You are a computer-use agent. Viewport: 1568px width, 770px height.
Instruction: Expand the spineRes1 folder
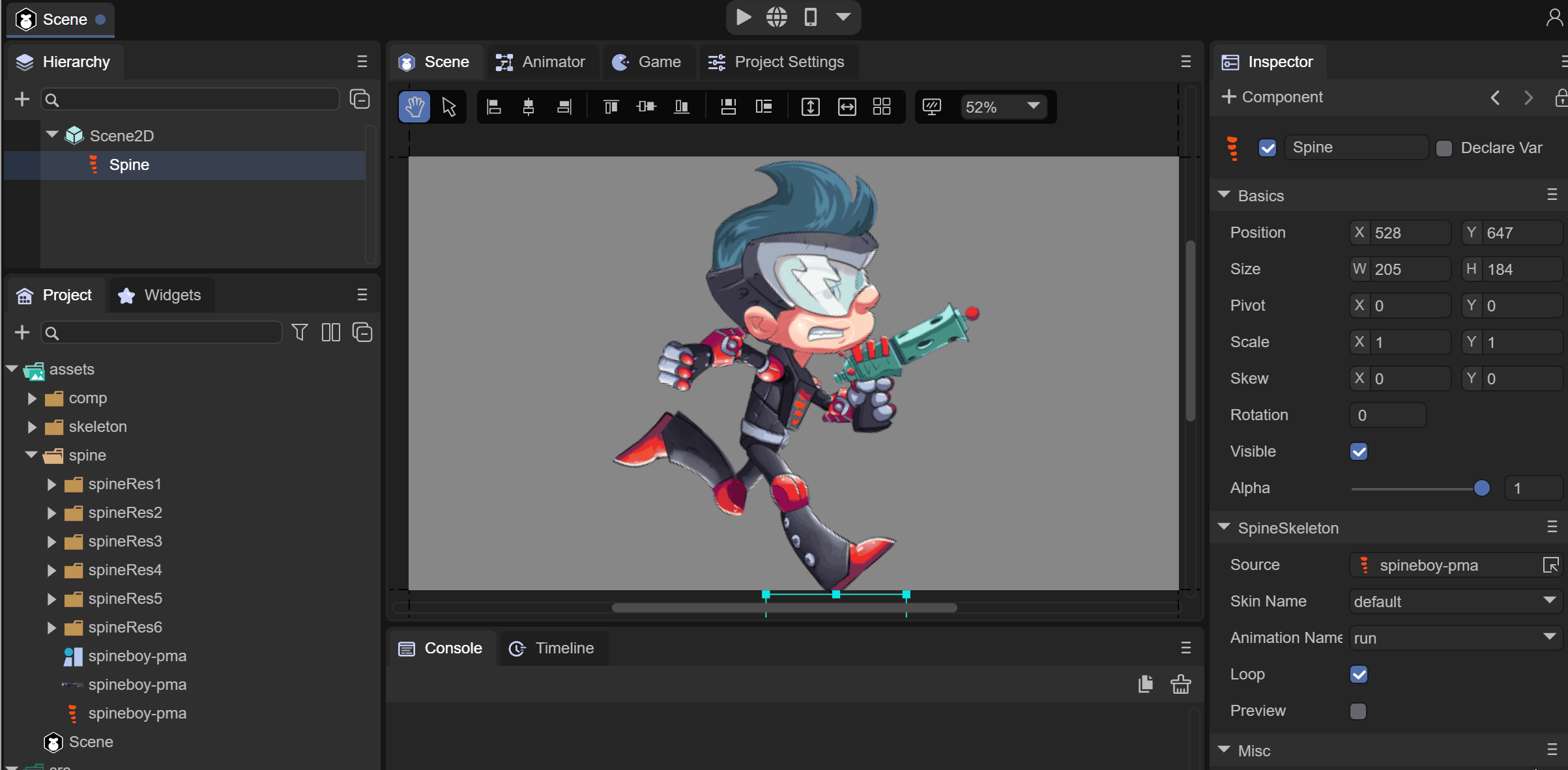tap(51, 484)
